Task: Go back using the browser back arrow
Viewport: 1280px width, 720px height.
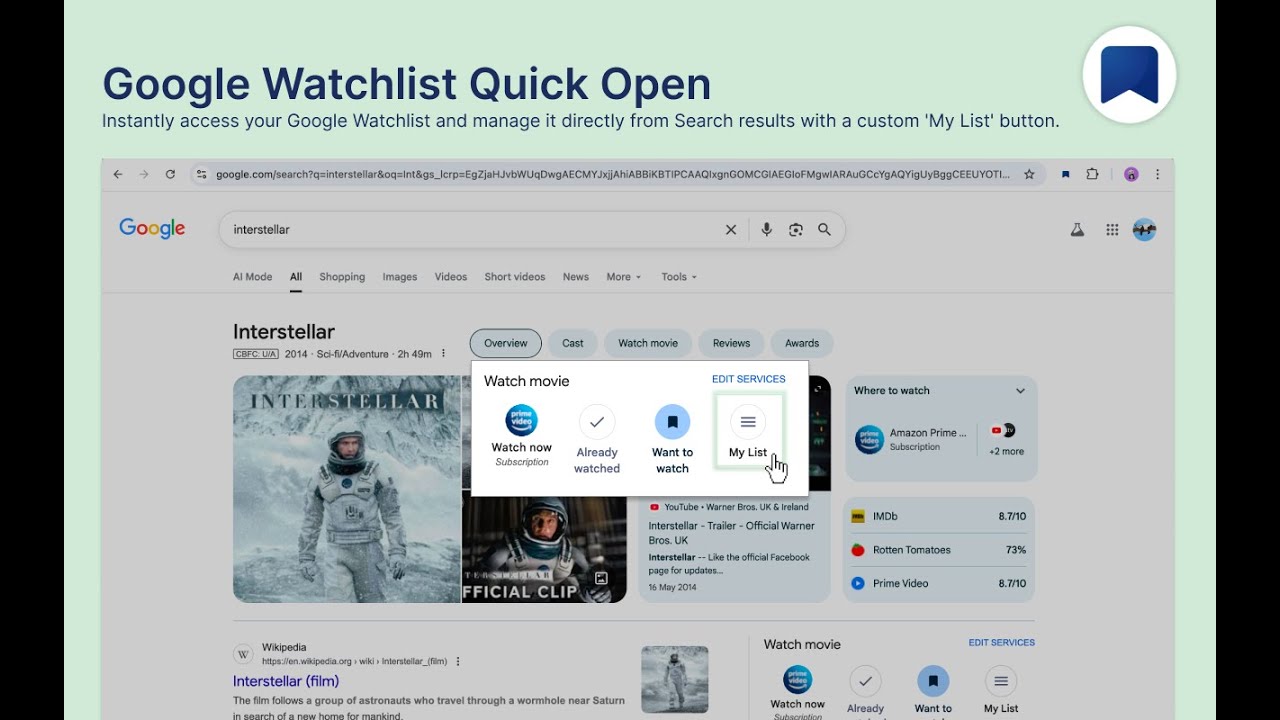Action: click(x=118, y=174)
